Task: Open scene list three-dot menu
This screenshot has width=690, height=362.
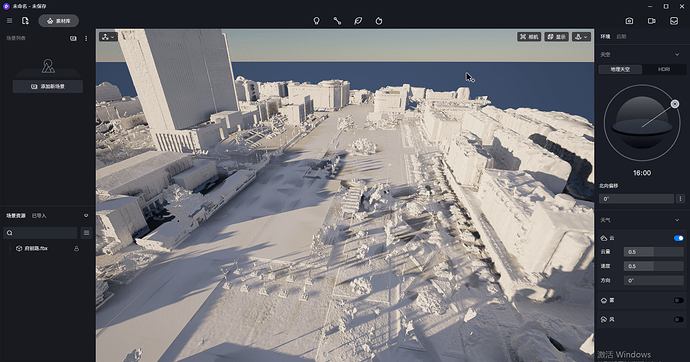Action: (86, 38)
